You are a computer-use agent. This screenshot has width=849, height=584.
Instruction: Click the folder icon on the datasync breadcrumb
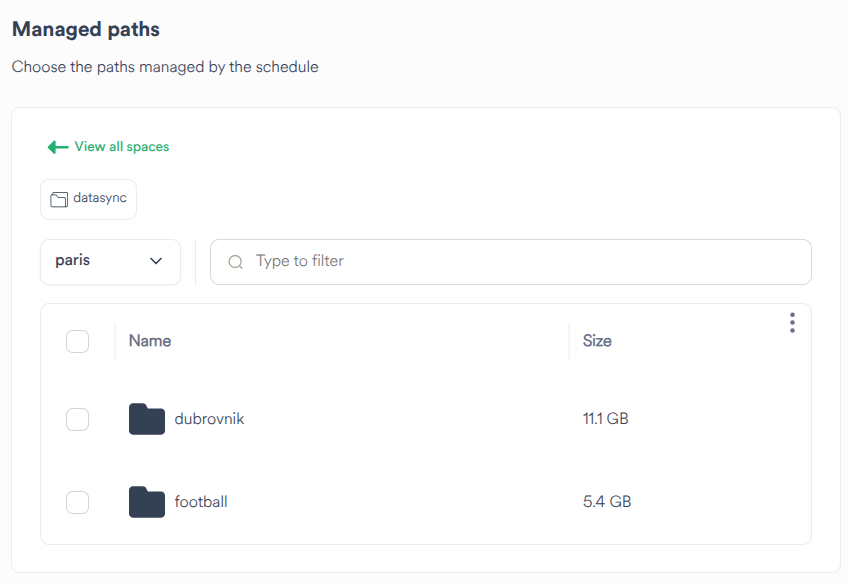click(x=59, y=198)
